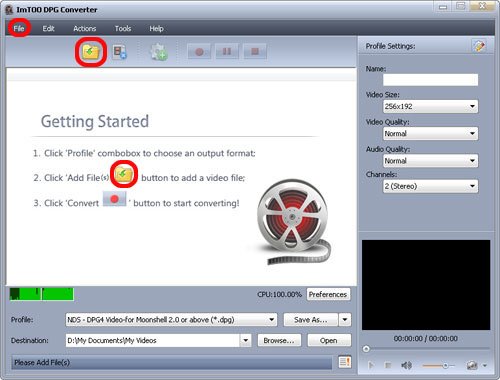Screen dimensions: 500x380
Task: Open the Help menu
Action: click(x=156, y=28)
